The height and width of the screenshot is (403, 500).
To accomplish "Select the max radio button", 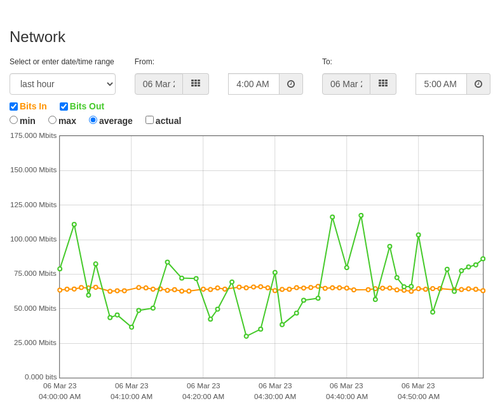I will pos(52,120).
